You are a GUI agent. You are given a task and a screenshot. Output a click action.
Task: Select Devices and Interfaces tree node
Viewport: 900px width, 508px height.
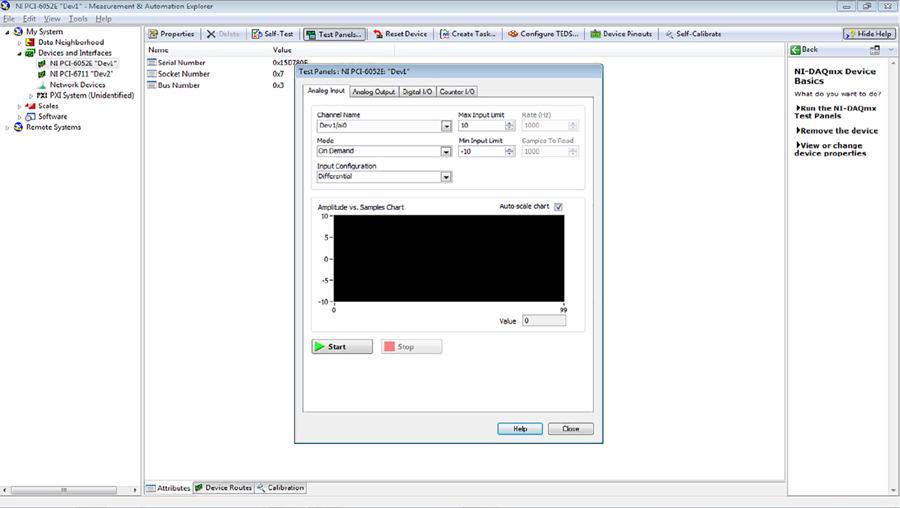(x=75, y=53)
